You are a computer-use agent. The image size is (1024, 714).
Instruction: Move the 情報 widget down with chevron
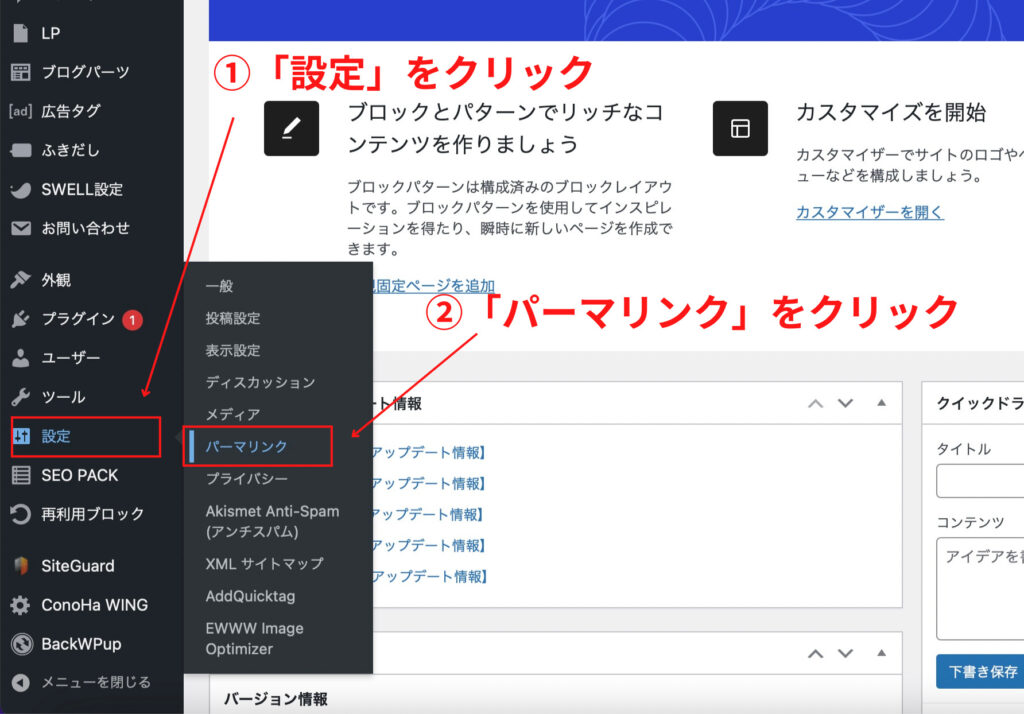coord(846,403)
